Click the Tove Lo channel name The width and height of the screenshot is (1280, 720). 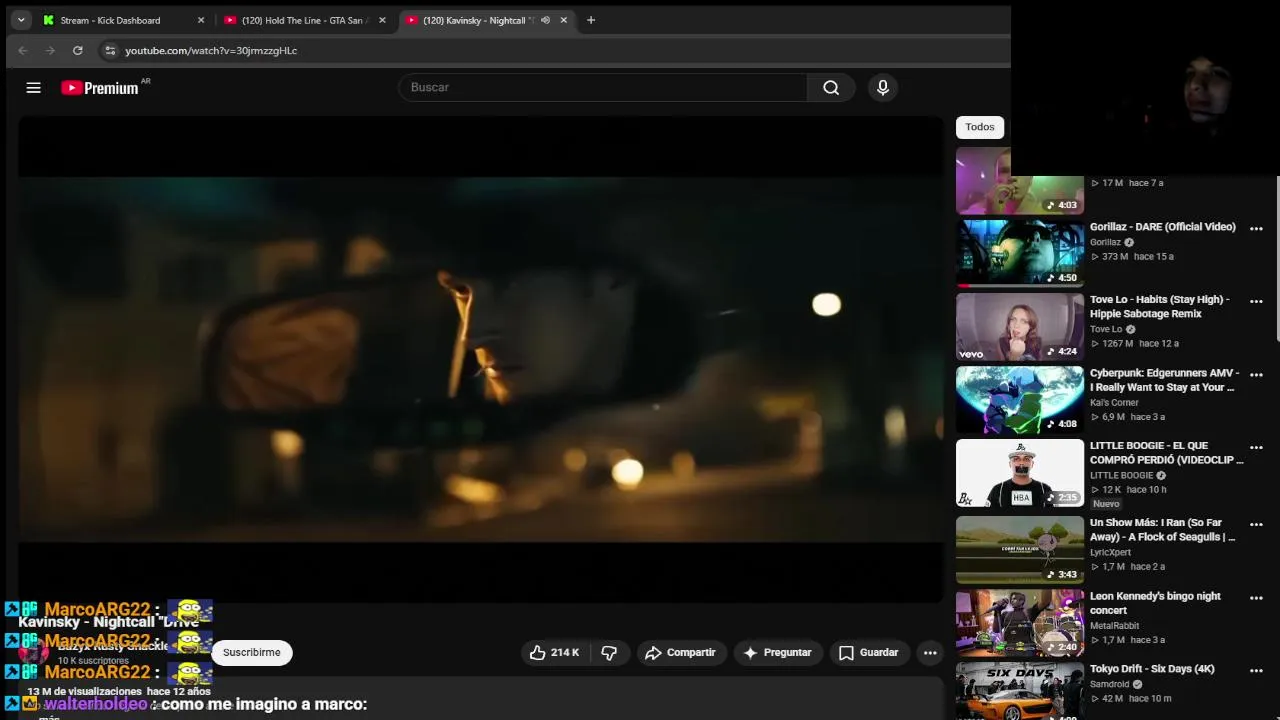coord(1106,330)
